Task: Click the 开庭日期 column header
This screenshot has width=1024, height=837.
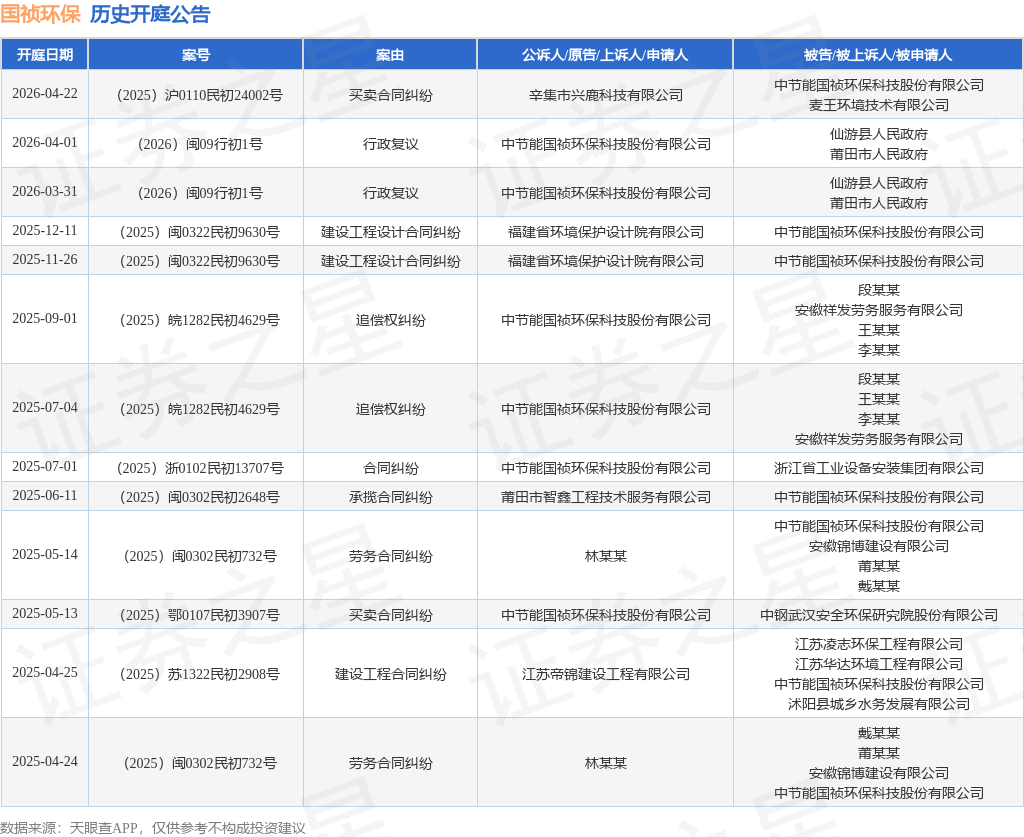Action: 44,55
